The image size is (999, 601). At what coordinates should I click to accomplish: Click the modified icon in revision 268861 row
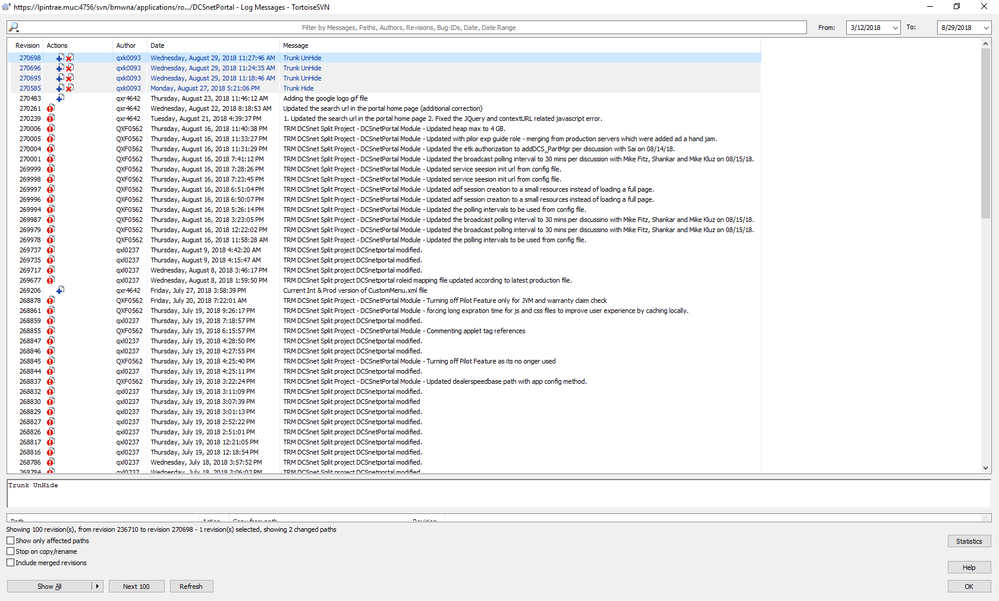click(x=50, y=311)
